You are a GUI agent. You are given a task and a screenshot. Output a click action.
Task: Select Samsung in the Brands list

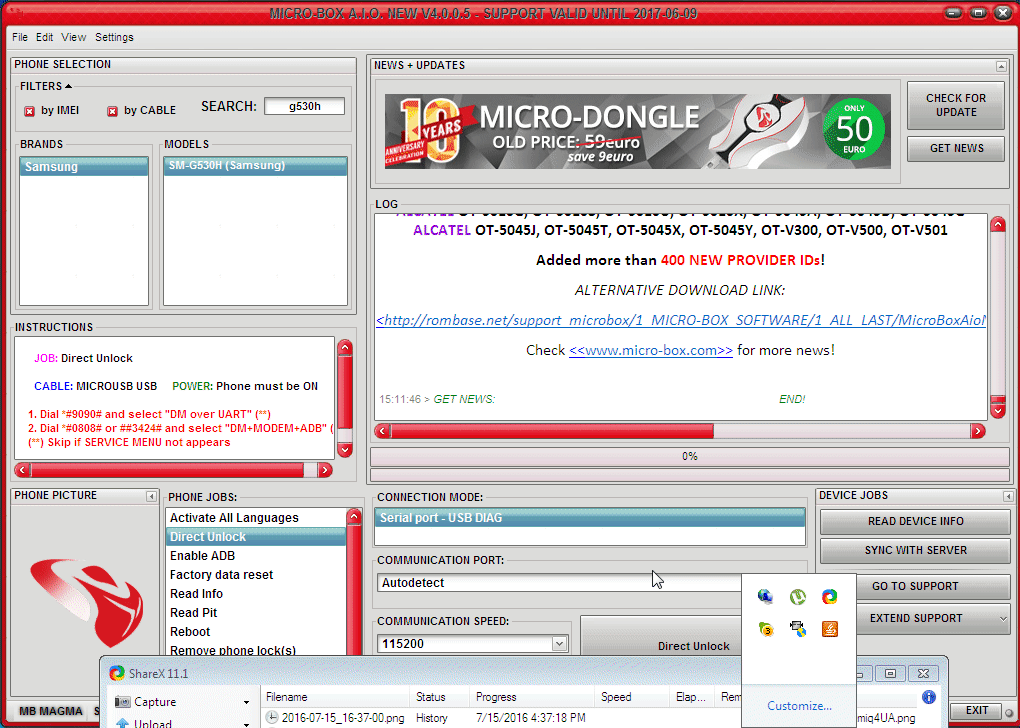pos(84,167)
